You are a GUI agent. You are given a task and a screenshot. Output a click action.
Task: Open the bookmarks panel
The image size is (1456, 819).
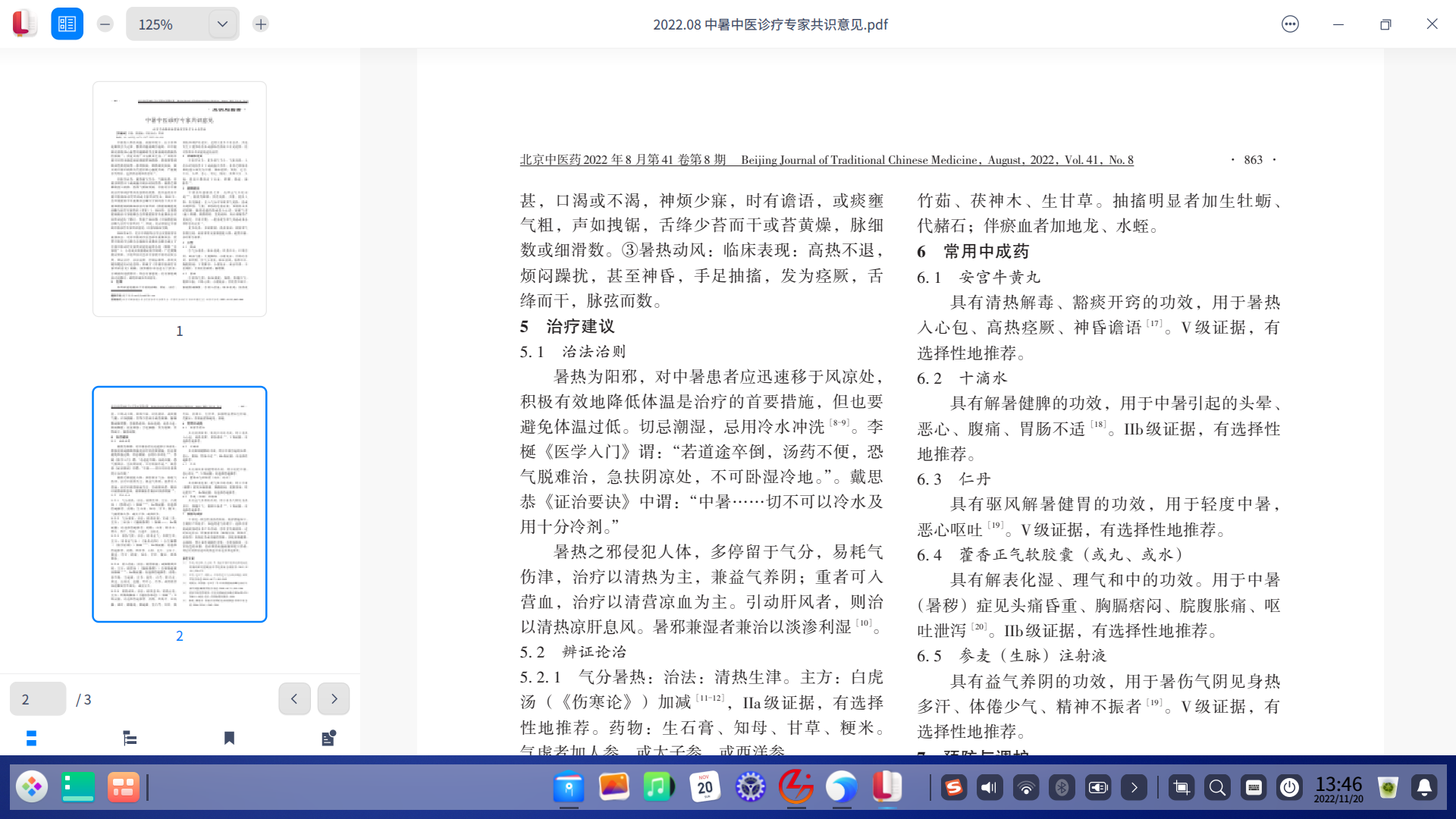pos(228,738)
